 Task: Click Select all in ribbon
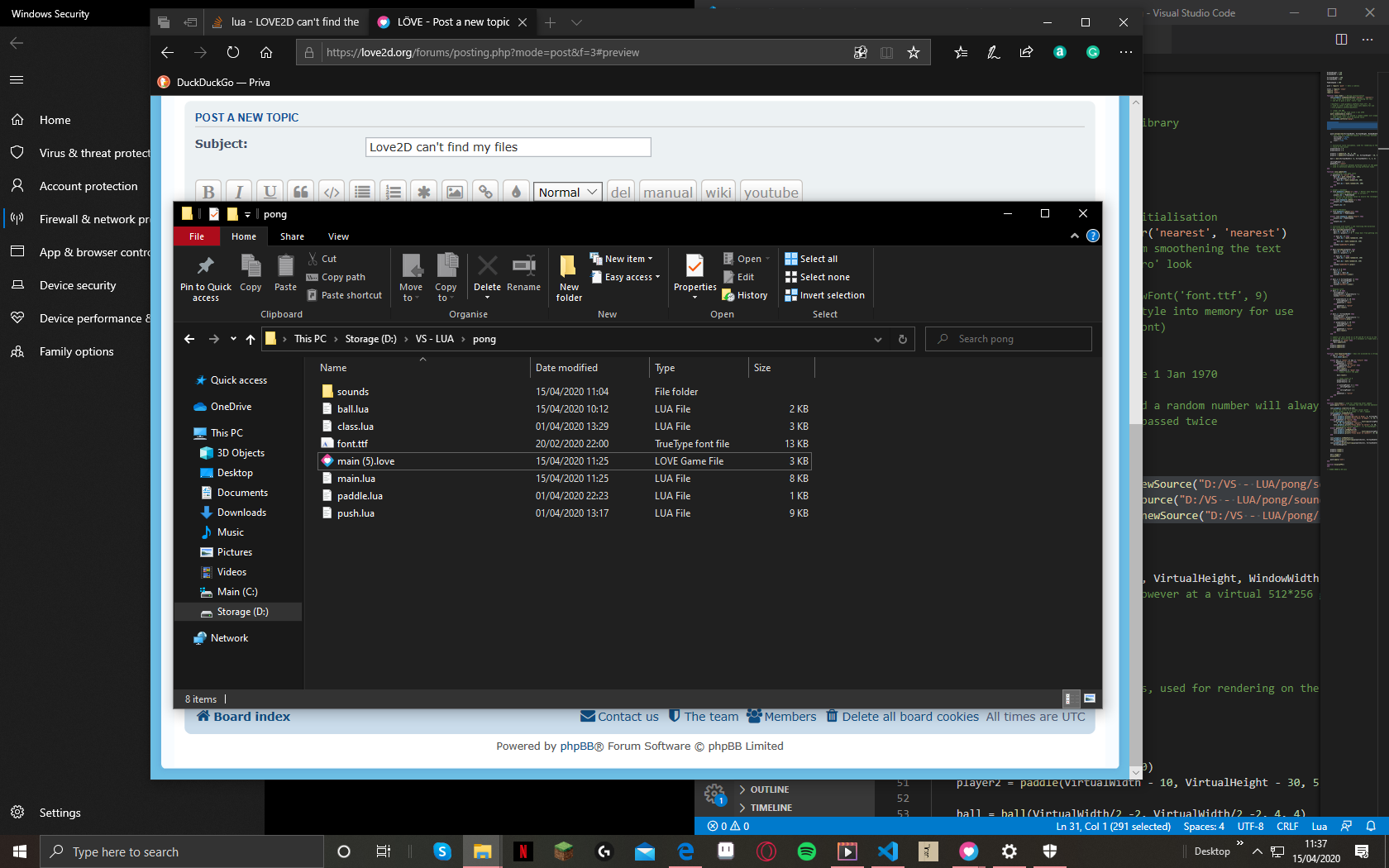click(811, 259)
